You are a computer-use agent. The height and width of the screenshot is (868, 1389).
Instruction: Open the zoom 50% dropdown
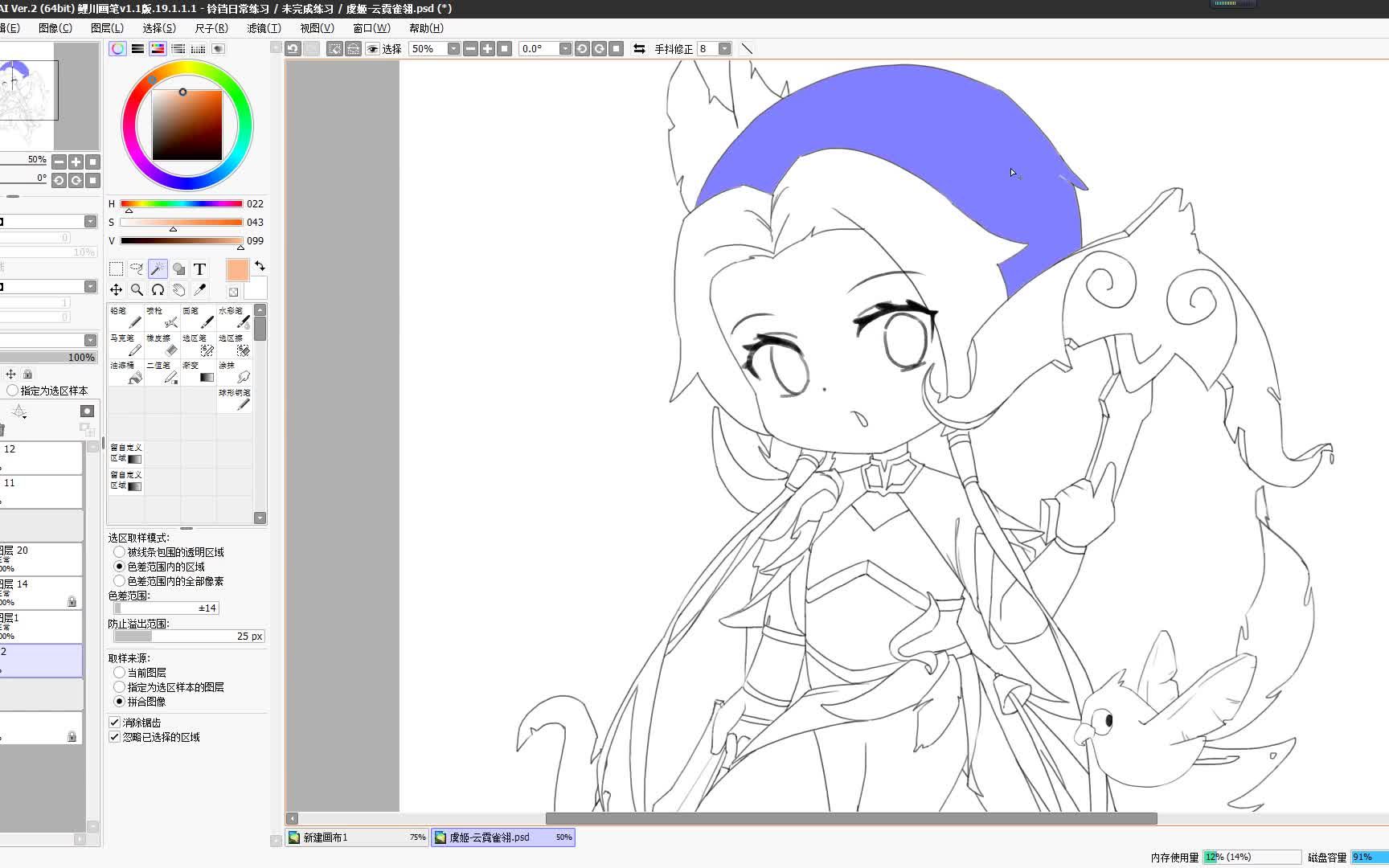coord(453,49)
